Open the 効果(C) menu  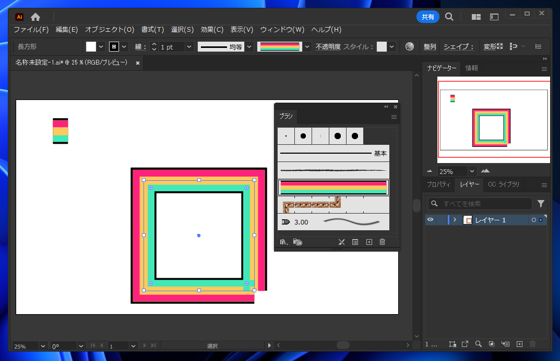coord(212,30)
